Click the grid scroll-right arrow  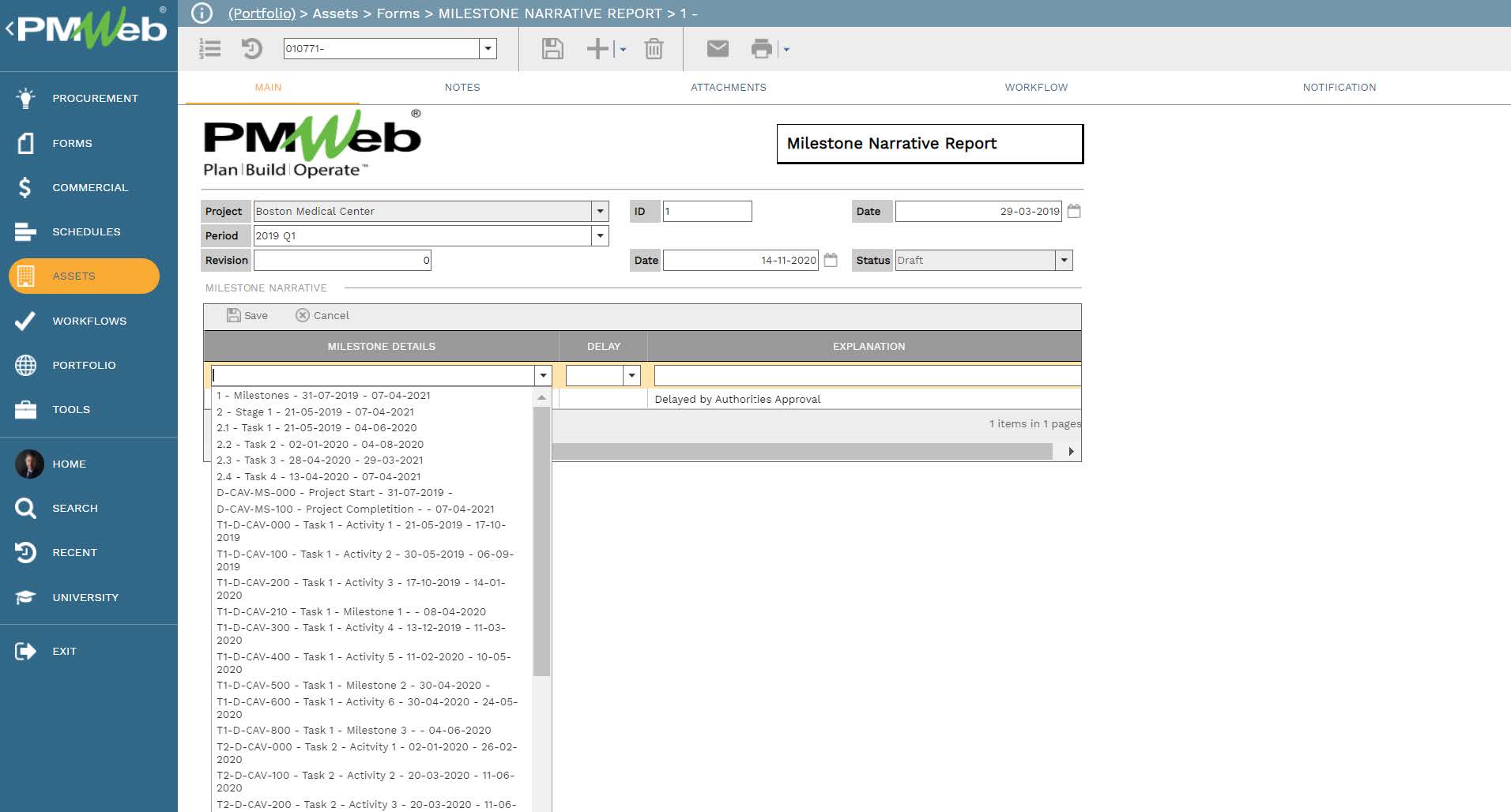[x=1071, y=451]
